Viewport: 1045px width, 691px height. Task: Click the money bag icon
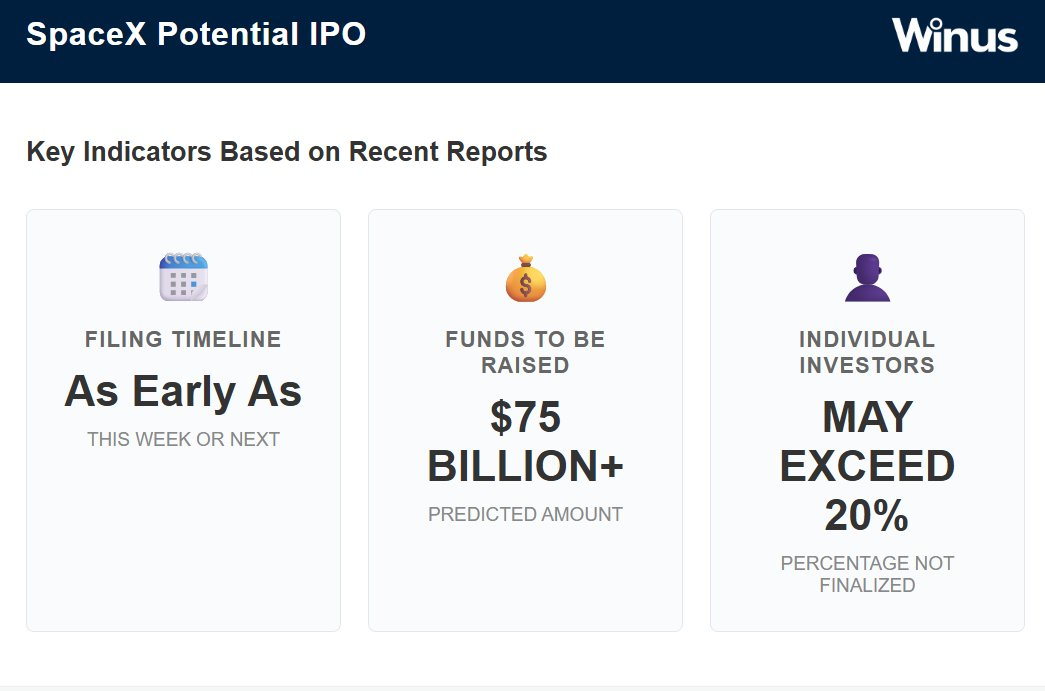(x=525, y=278)
